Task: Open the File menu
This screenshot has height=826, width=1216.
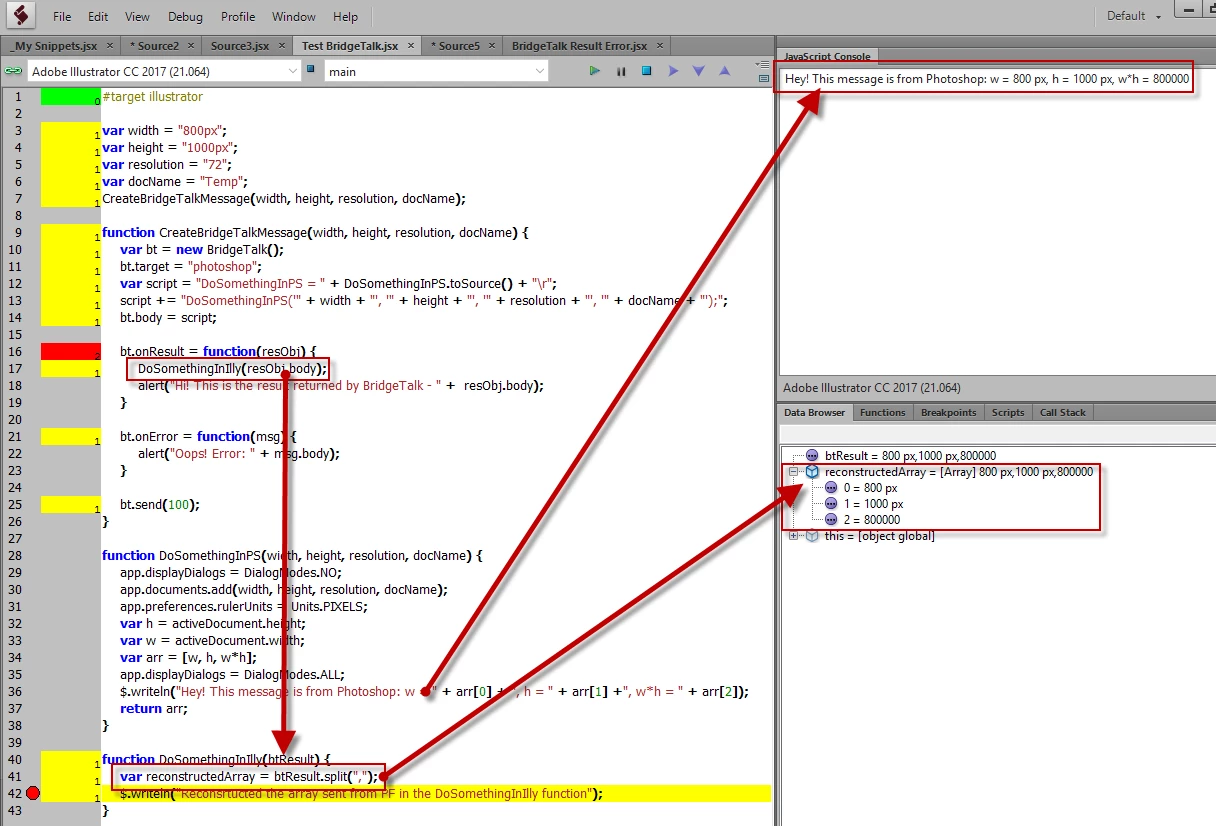Action: (x=62, y=17)
